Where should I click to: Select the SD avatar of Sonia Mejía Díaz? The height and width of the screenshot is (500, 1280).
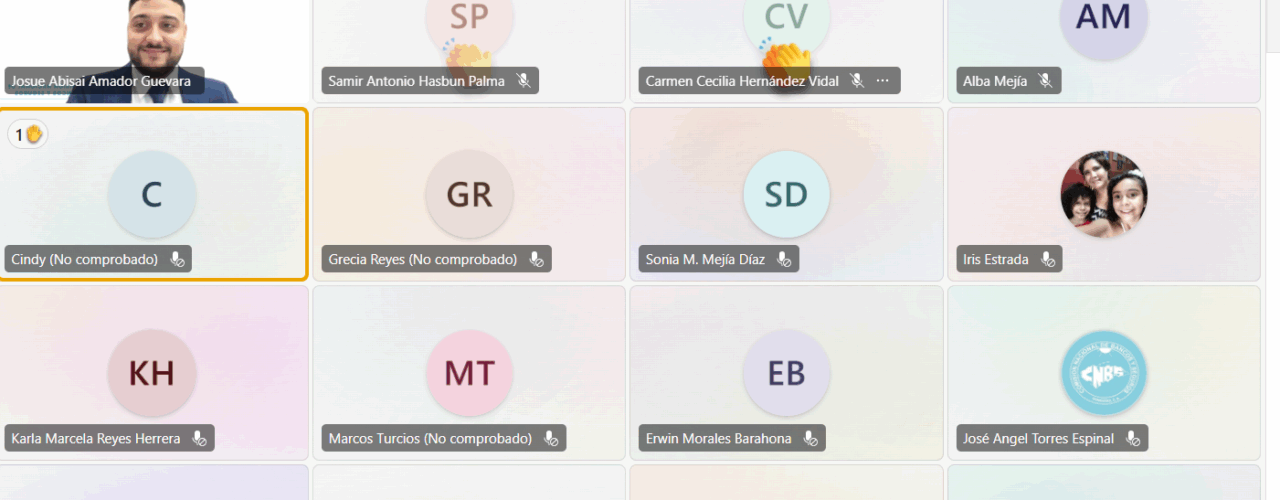point(786,195)
